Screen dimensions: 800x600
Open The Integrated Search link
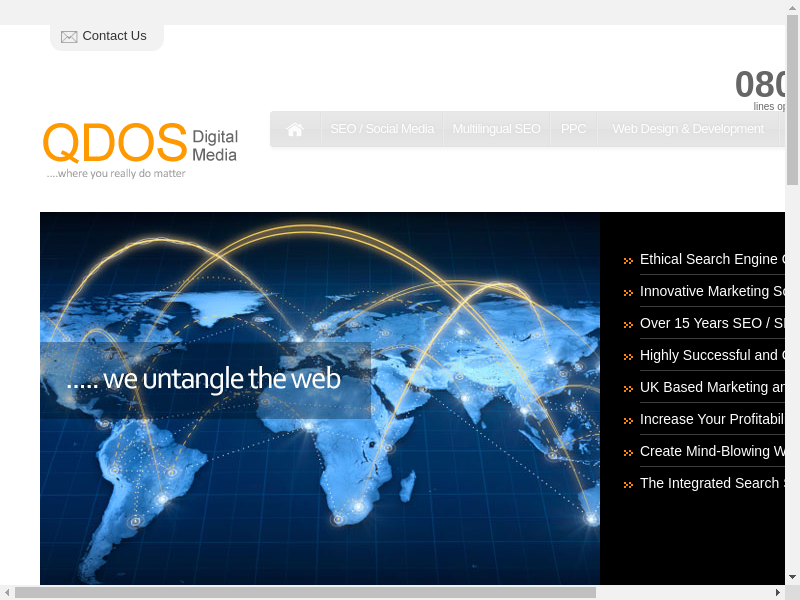(711, 483)
